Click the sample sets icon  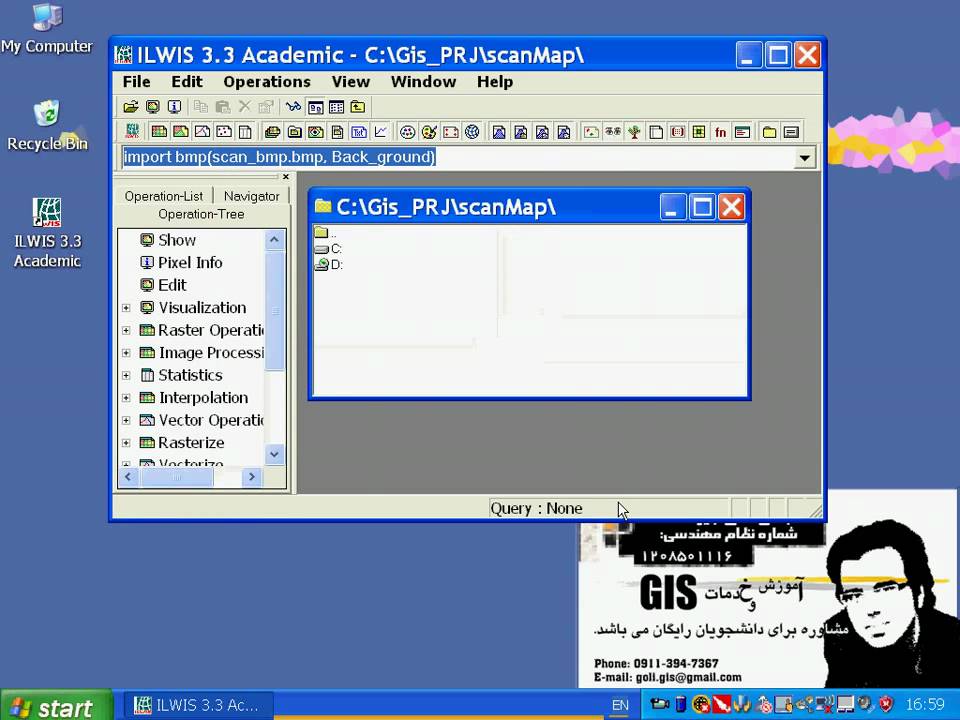point(591,132)
